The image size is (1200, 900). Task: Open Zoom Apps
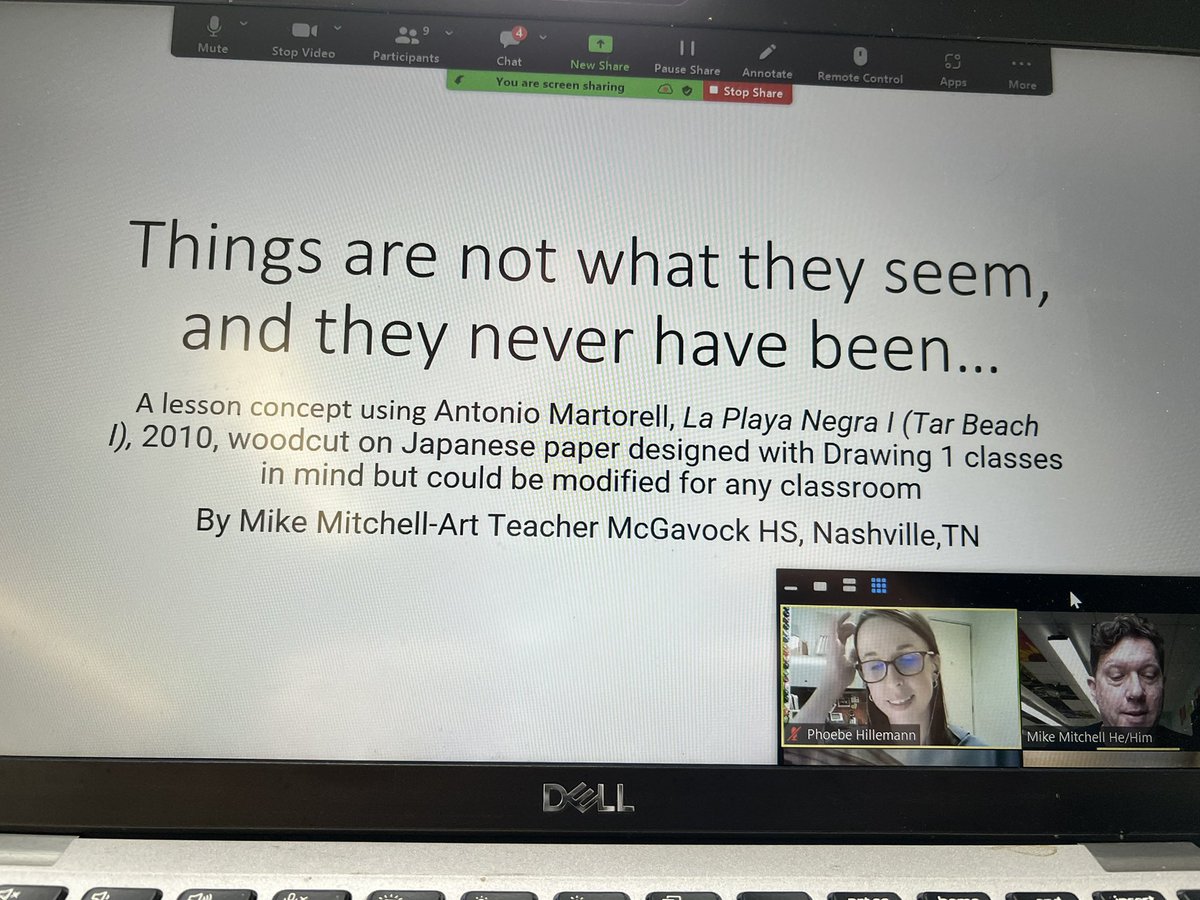pyautogui.click(x=953, y=68)
